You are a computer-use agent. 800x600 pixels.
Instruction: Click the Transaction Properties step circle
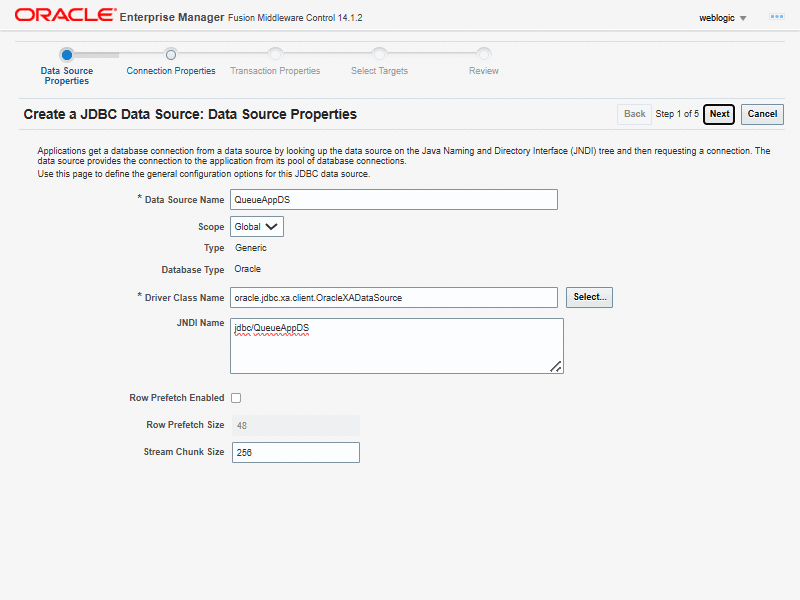tap(275, 54)
